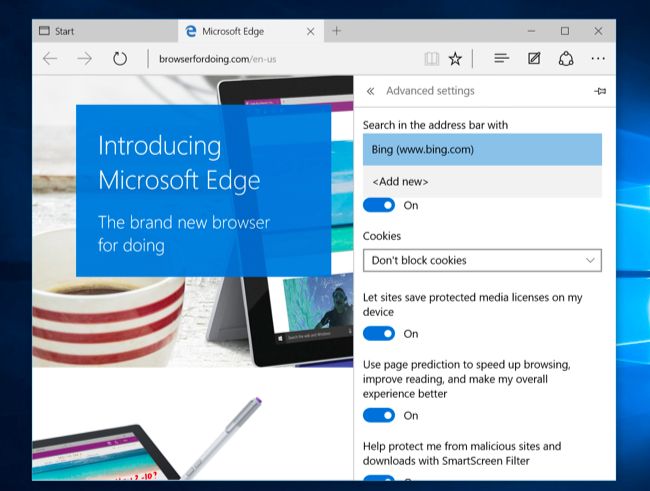Pin the Advanced settings pane

pos(600,91)
